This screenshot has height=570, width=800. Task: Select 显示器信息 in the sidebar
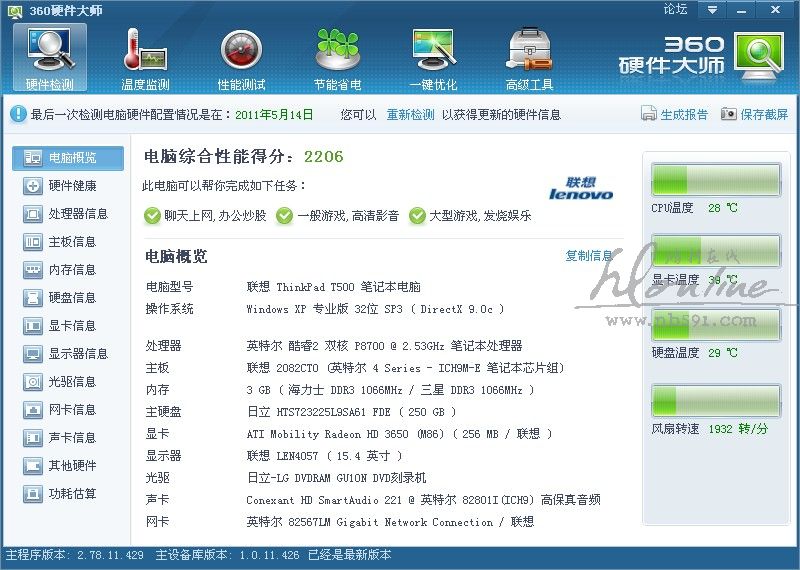68,354
